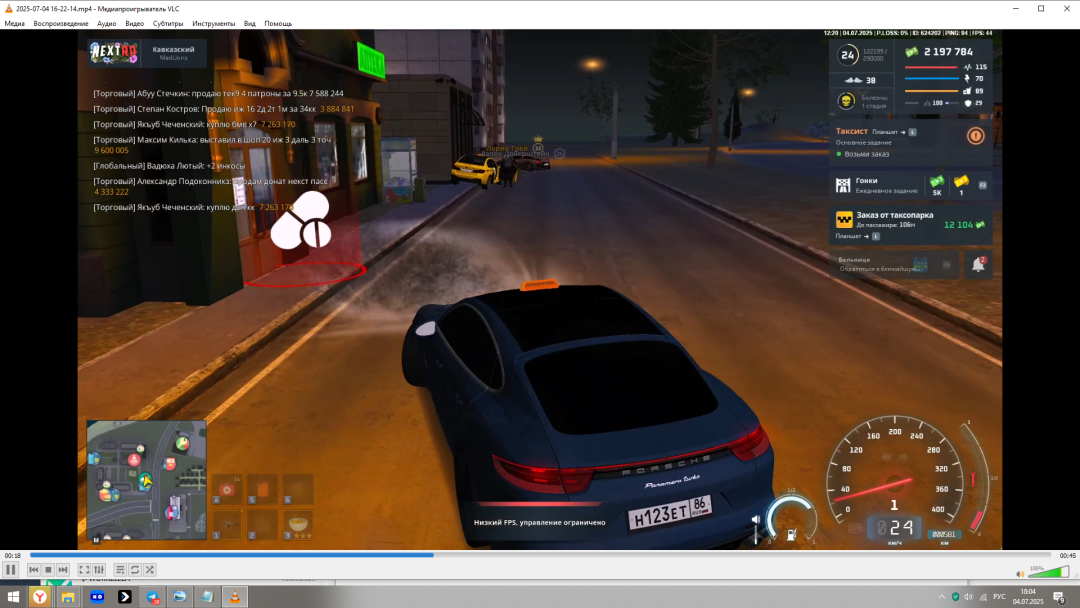The height and width of the screenshot is (608, 1080).
Task: Open the Видео menu
Action: [134, 23]
